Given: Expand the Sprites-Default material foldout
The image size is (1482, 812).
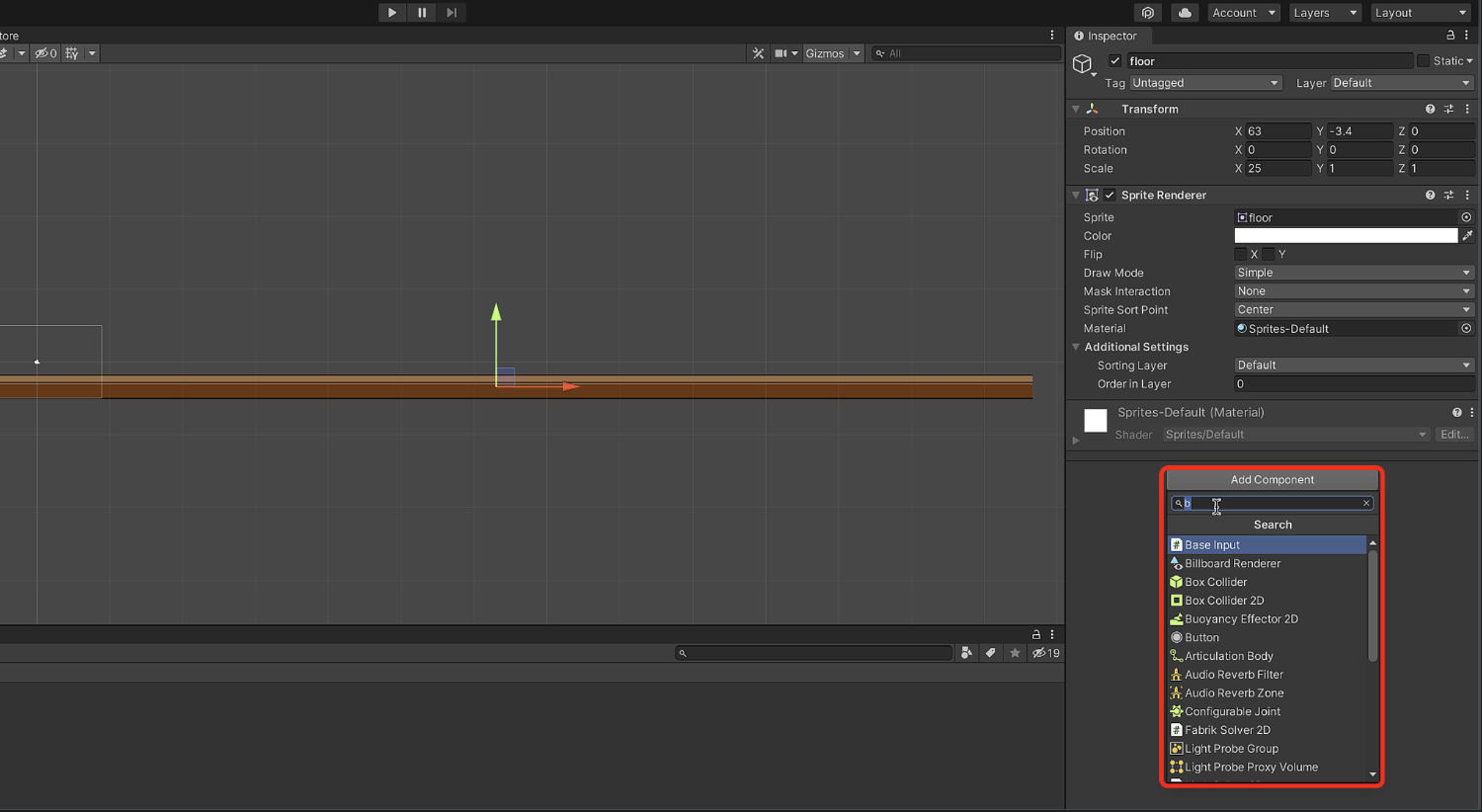Looking at the screenshot, I should [x=1076, y=441].
